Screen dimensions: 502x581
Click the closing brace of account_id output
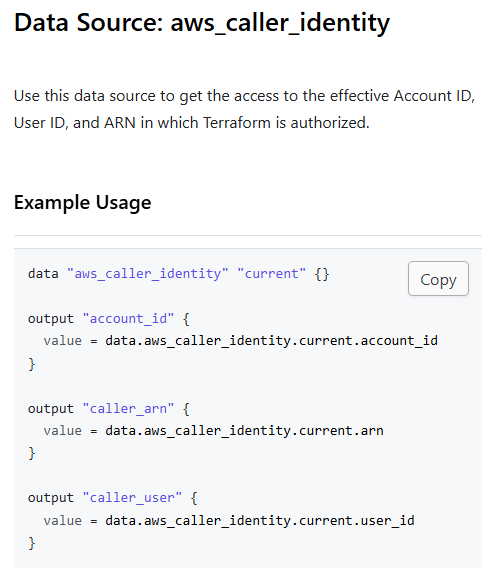pyautogui.click(x=32, y=364)
